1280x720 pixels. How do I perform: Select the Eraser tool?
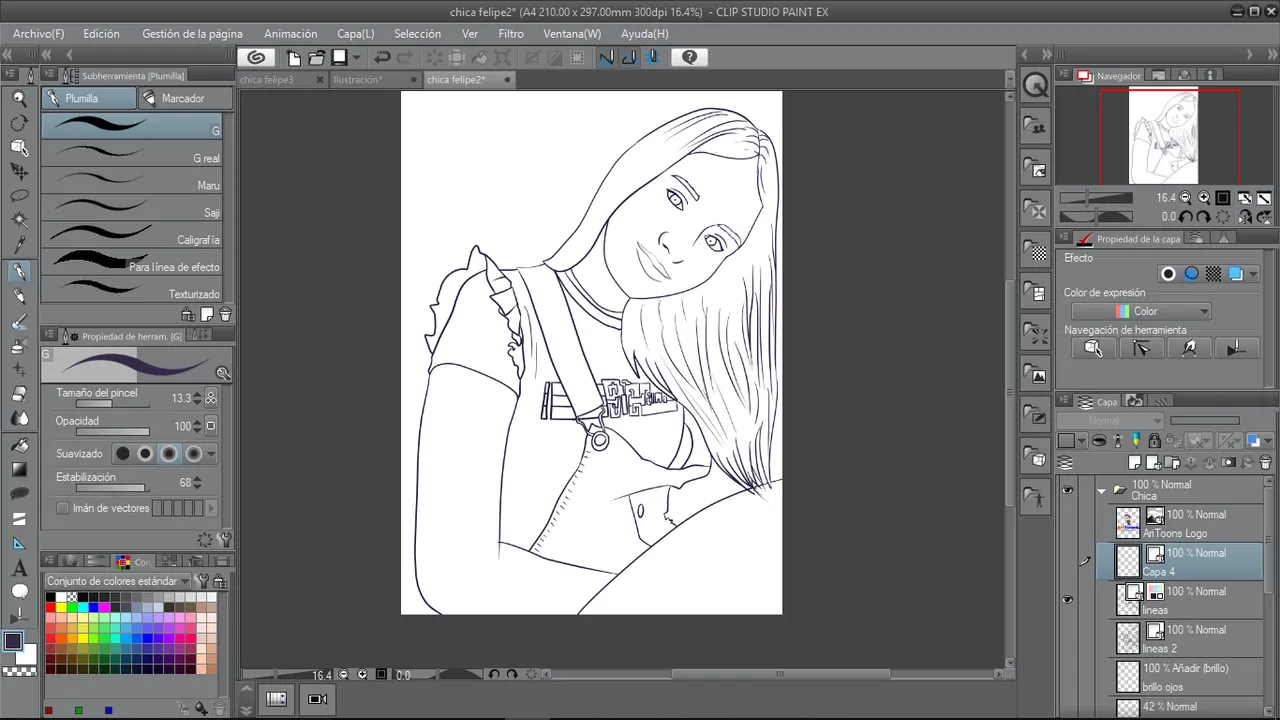pyautogui.click(x=19, y=394)
